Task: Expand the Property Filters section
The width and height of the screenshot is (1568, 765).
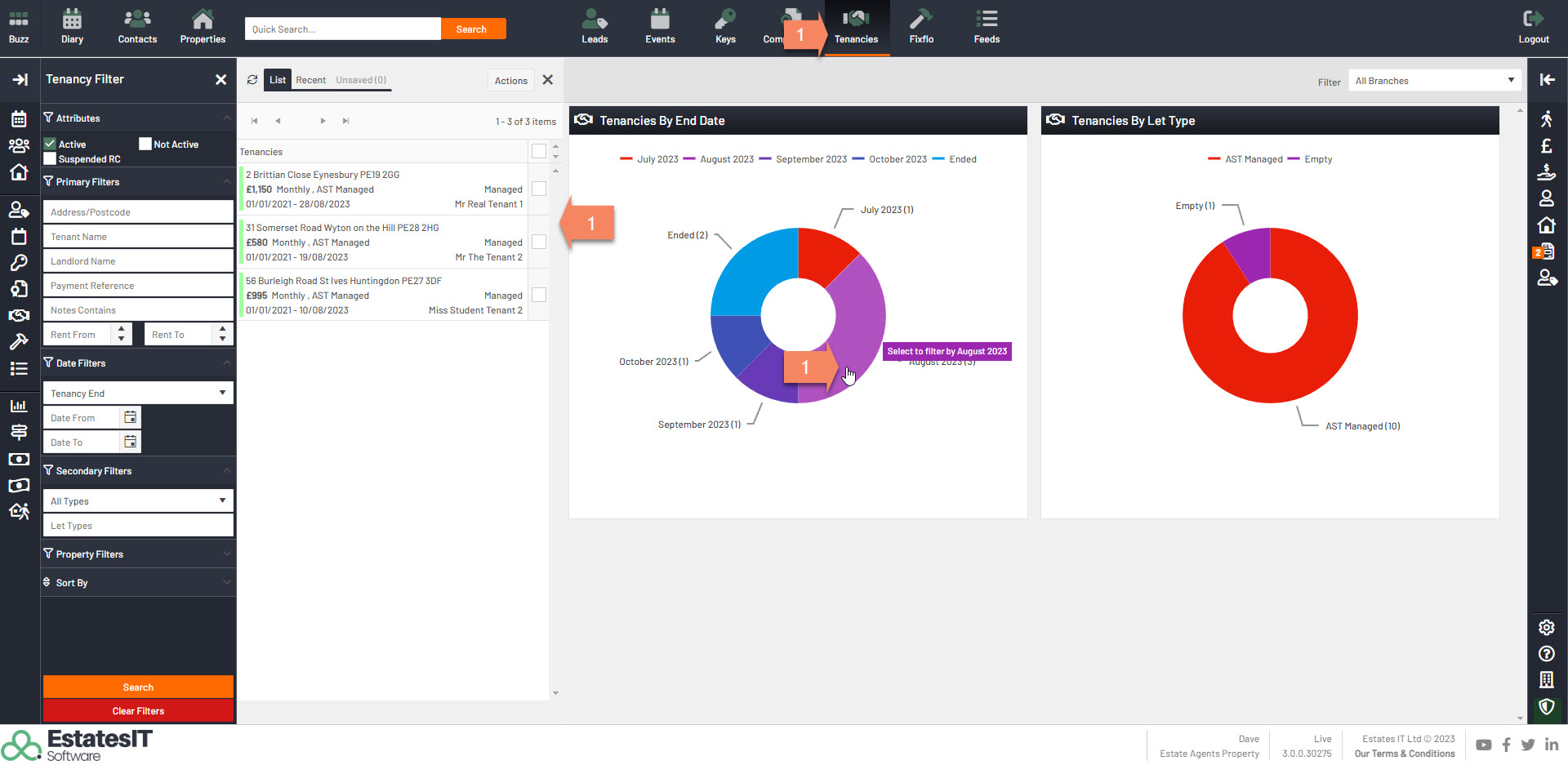Action: pos(138,554)
